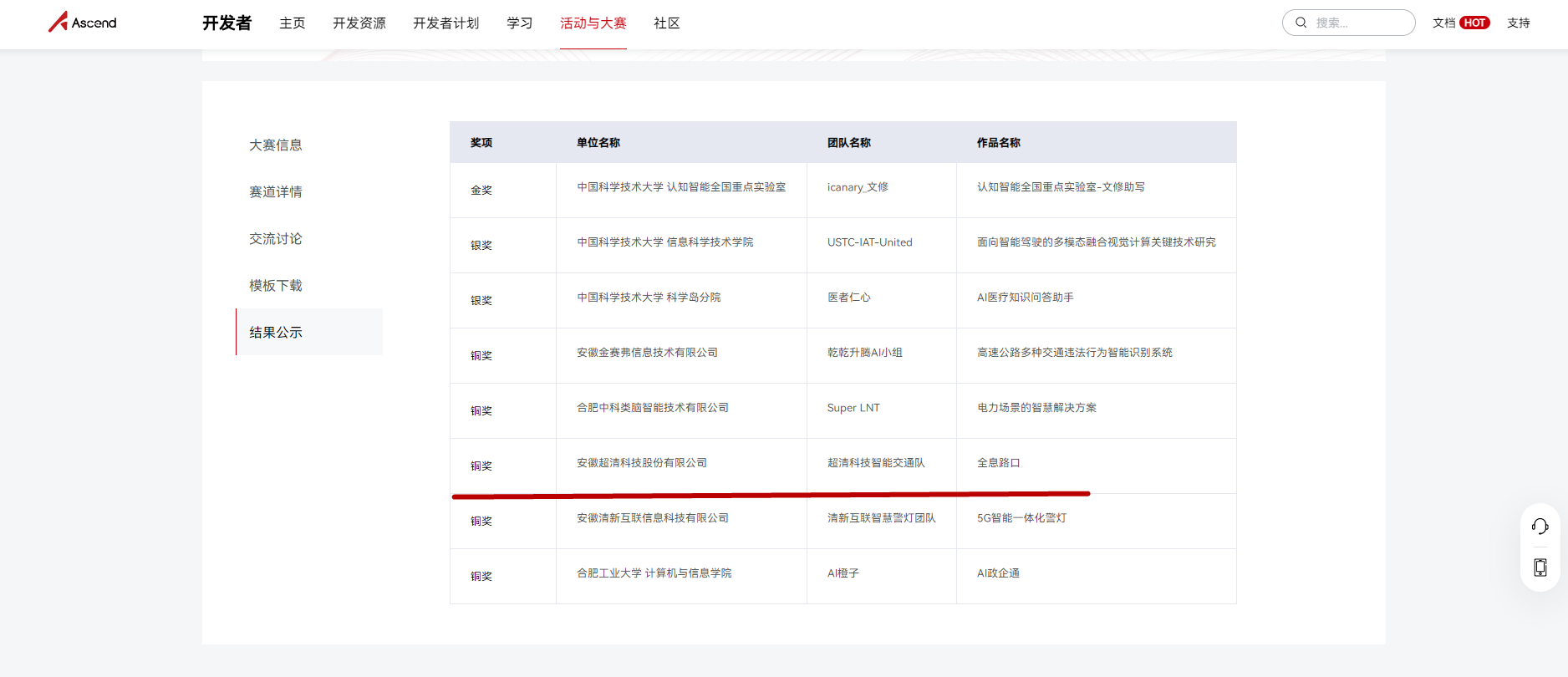Click the search magnifier icon
The image size is (1568, 677).
tap(1301, 23)
